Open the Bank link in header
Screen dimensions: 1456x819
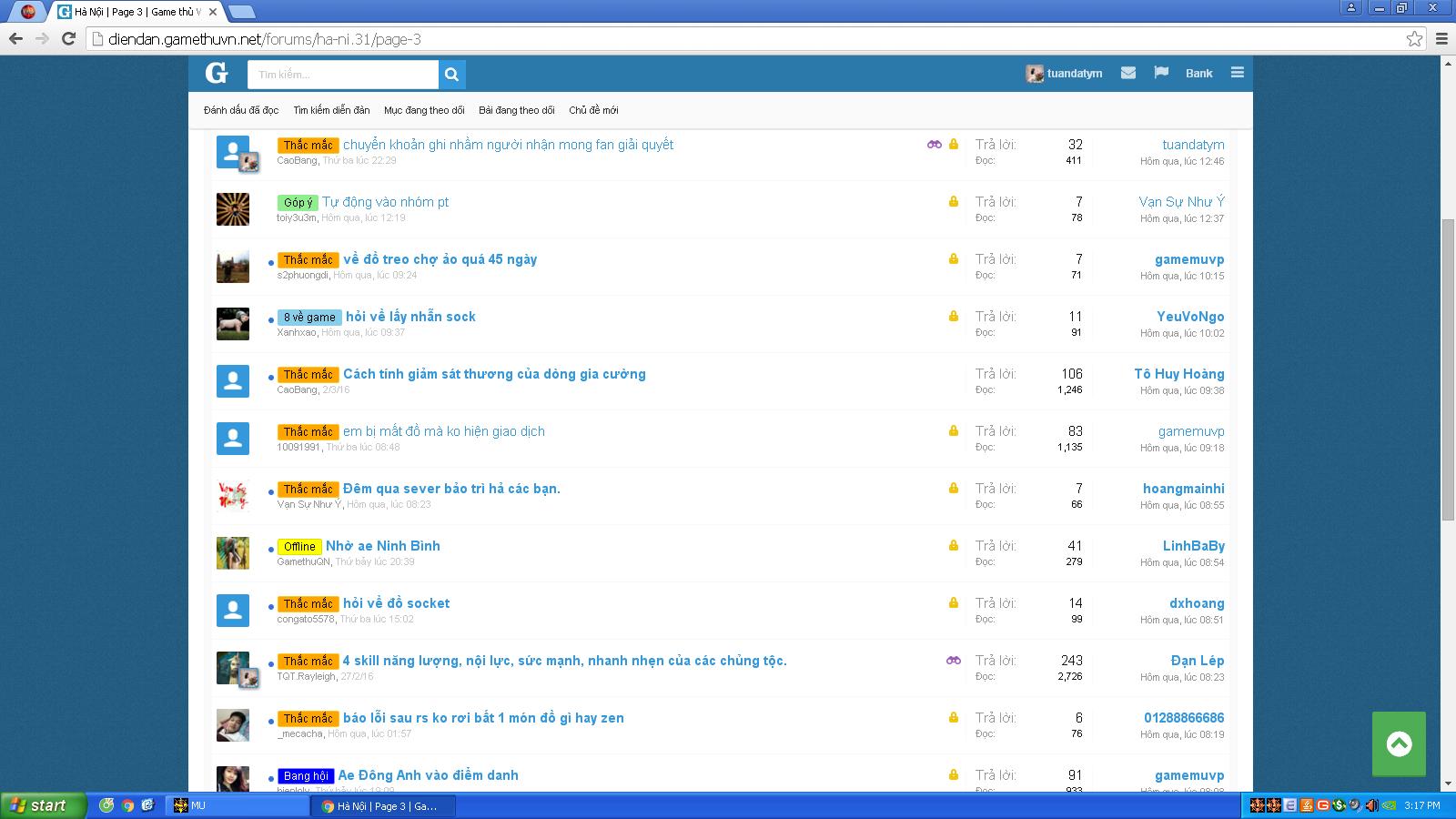(1198, 73)
